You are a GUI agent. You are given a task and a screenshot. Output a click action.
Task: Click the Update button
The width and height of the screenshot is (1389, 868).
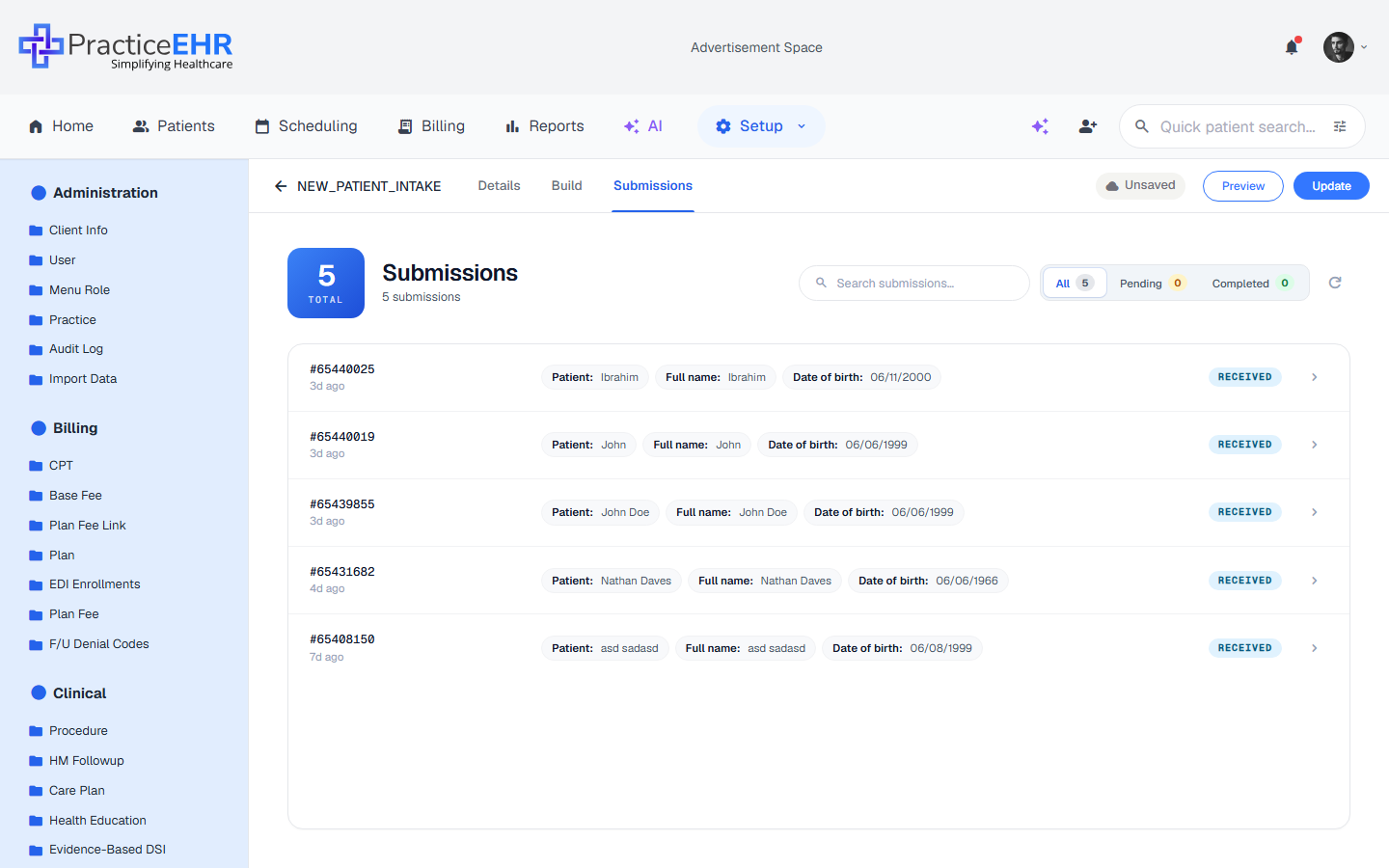click(1331, 186)
